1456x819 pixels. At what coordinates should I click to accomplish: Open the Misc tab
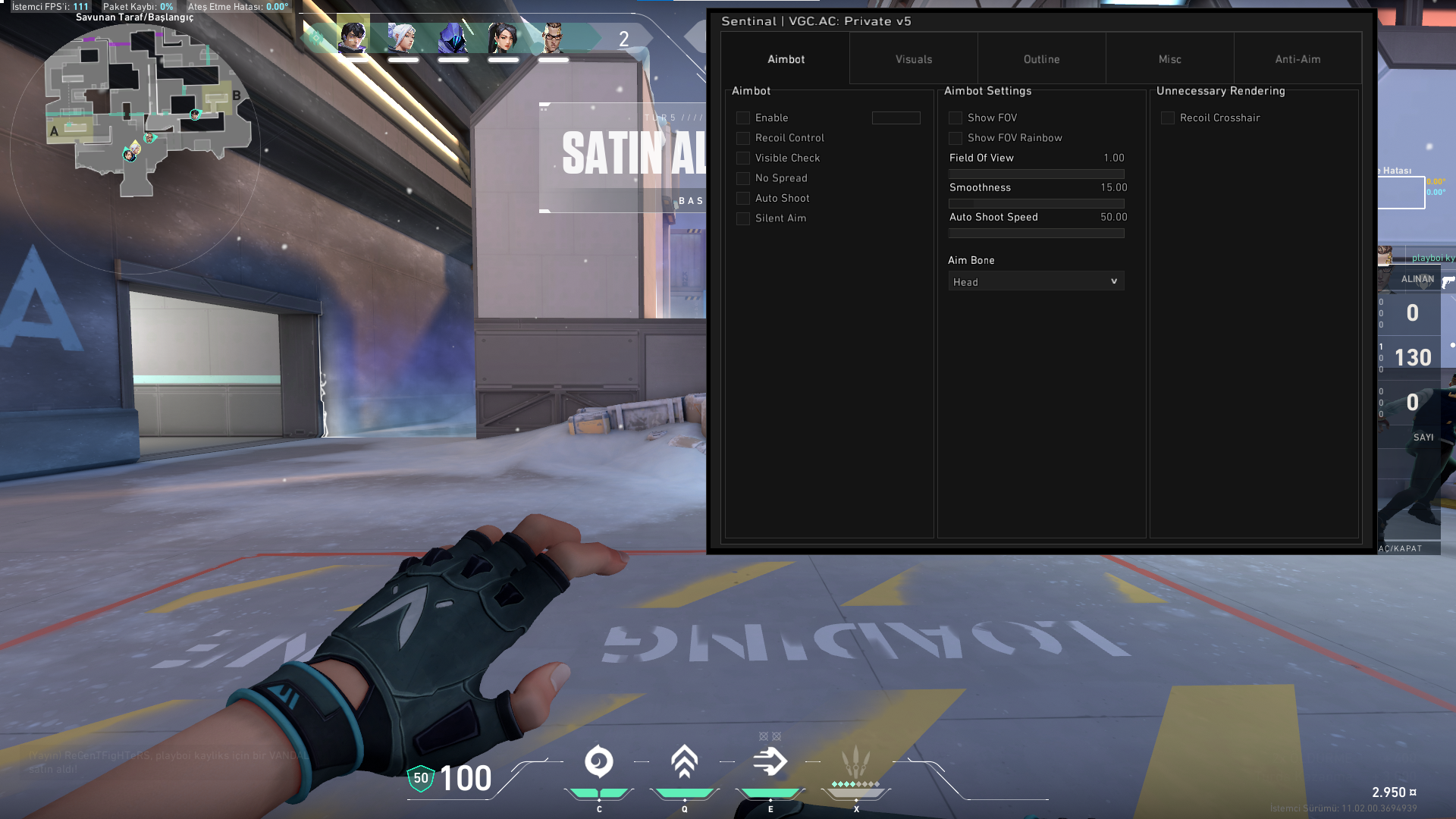coord(1169,59)
